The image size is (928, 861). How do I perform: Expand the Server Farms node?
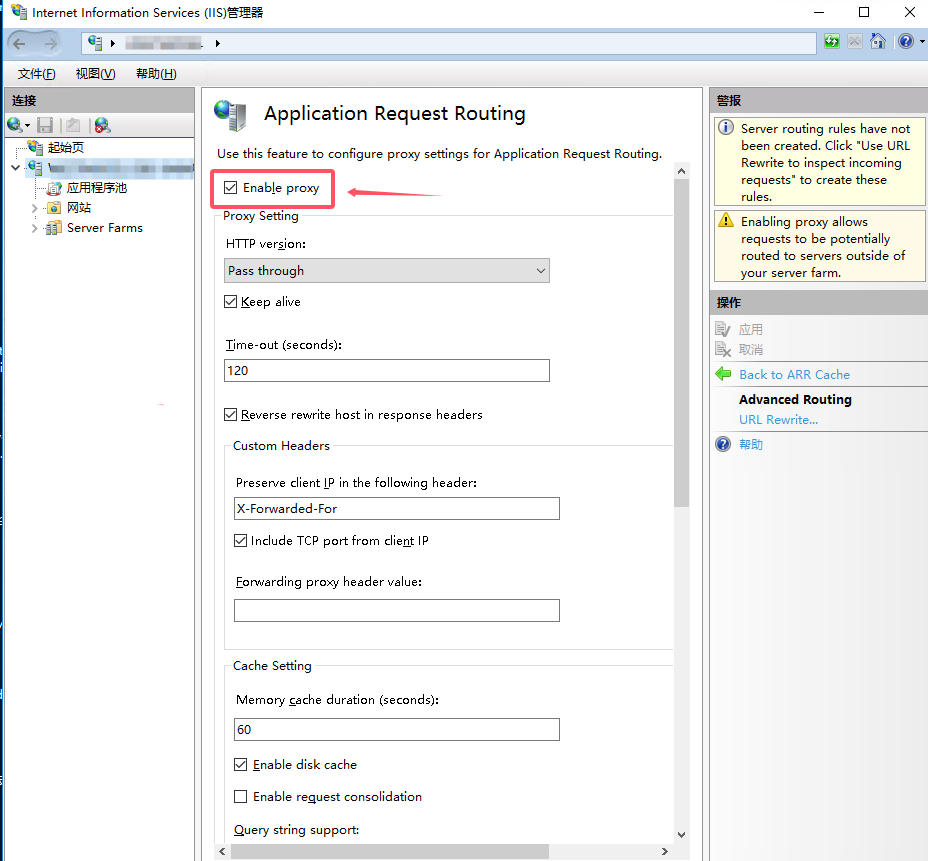34,227
